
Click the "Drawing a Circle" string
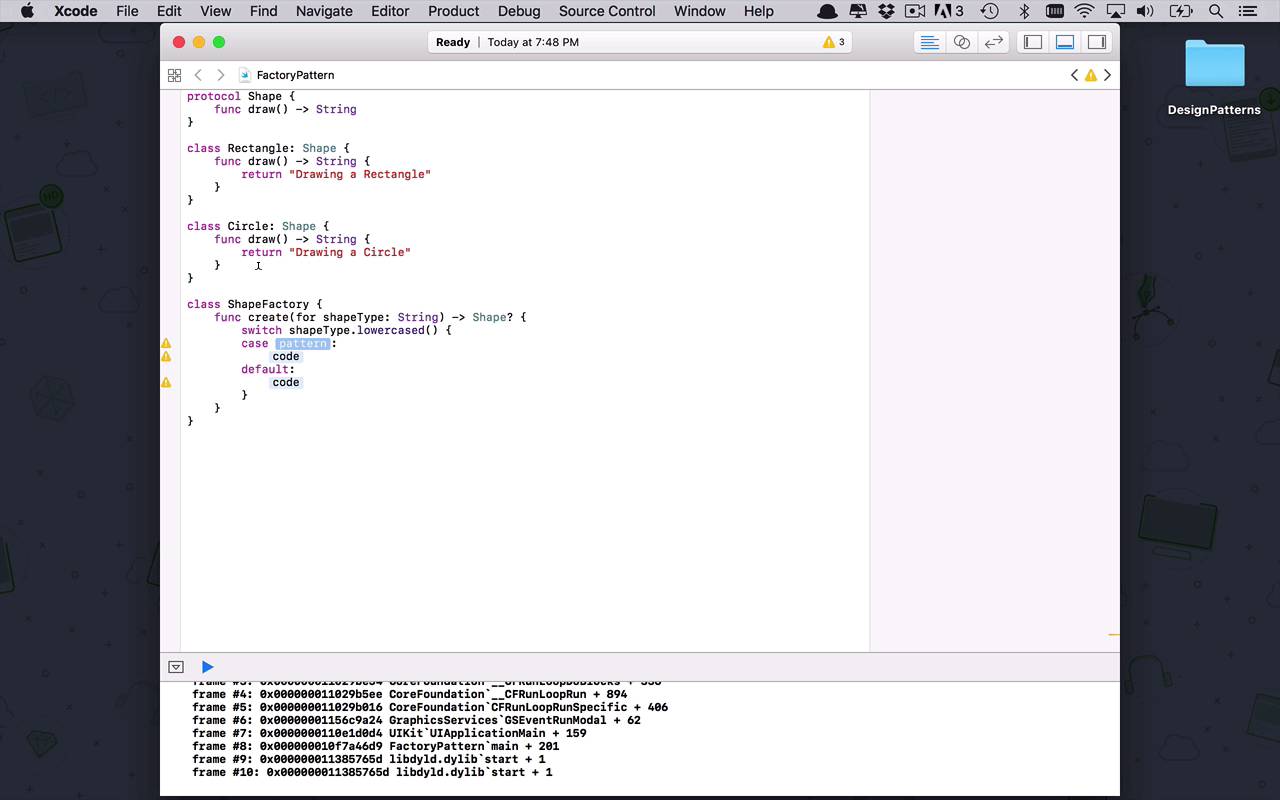pyautogui.click(x=350, y=252)
